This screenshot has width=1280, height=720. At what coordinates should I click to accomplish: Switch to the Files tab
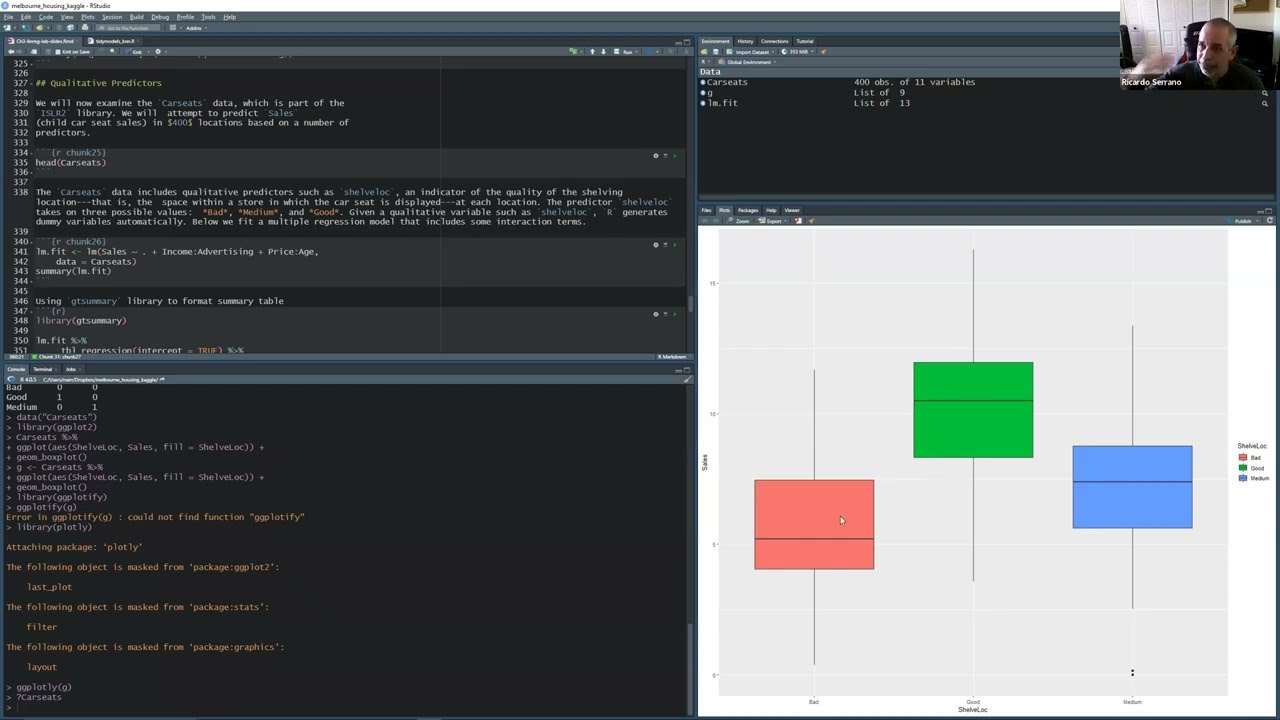[x=706, y=210]
